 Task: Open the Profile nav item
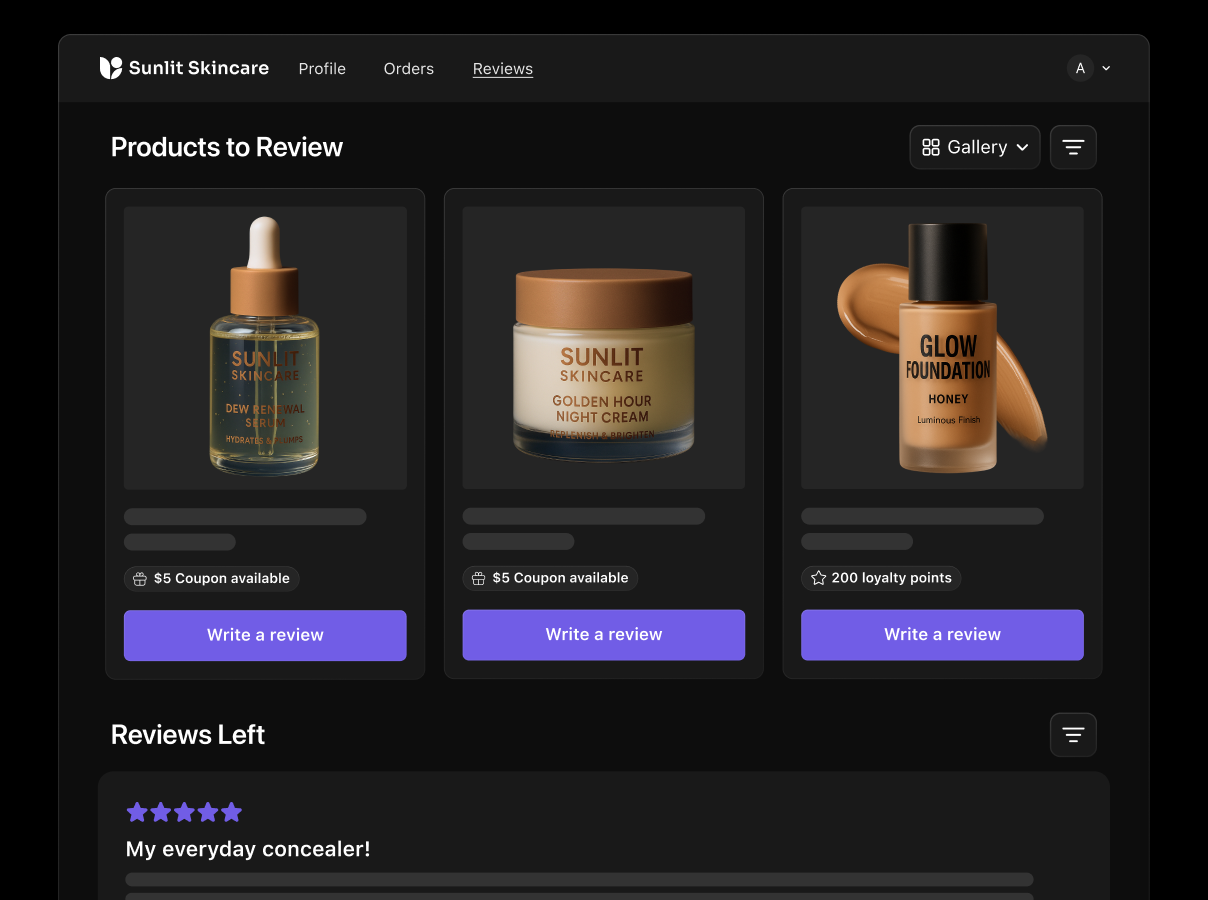[x=322, y=69]
